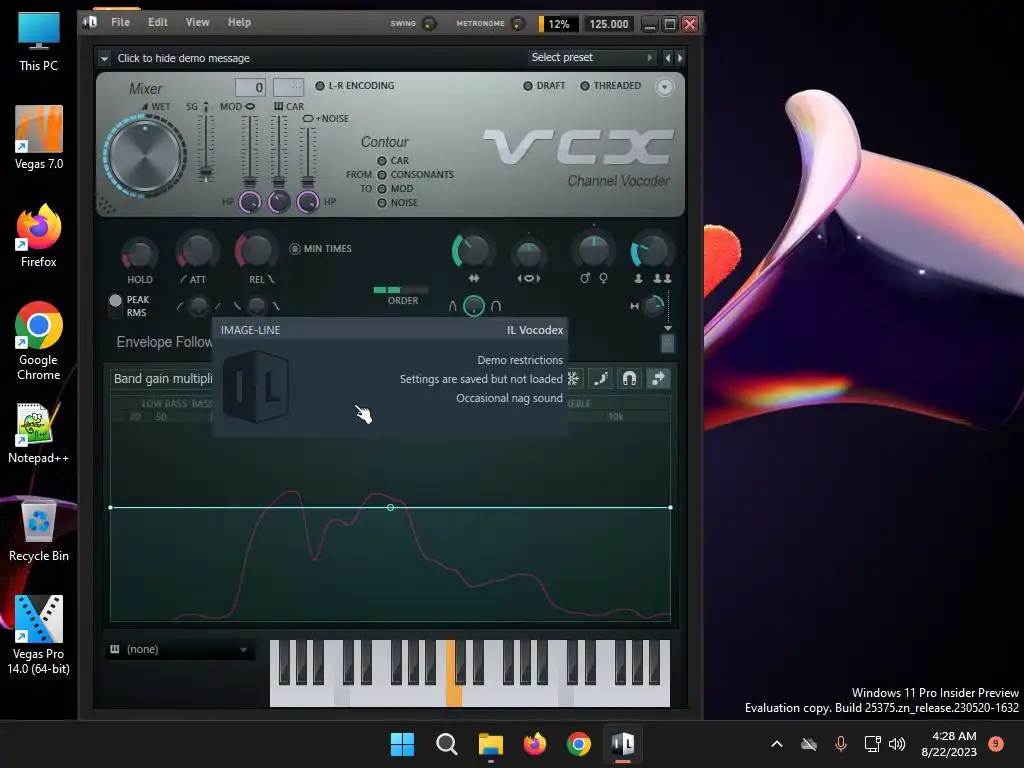This screenshot has width=1024, height=768.
Task: Open the Edit menu
Action: [157, 22]
